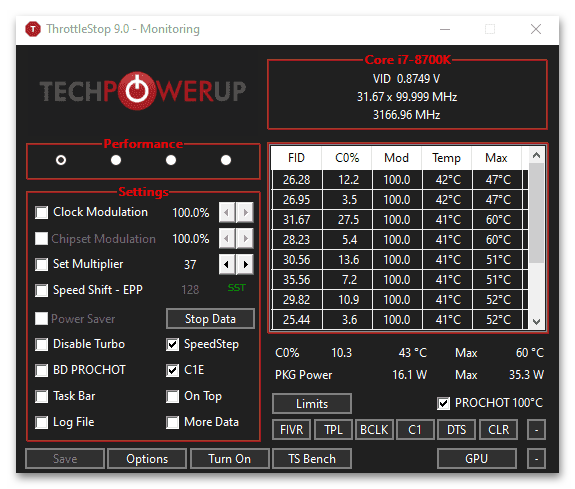Toggle the PROCHOT 100°C checkbox
The height and width of the screenshot is (489, 575).
click(443, 404)
